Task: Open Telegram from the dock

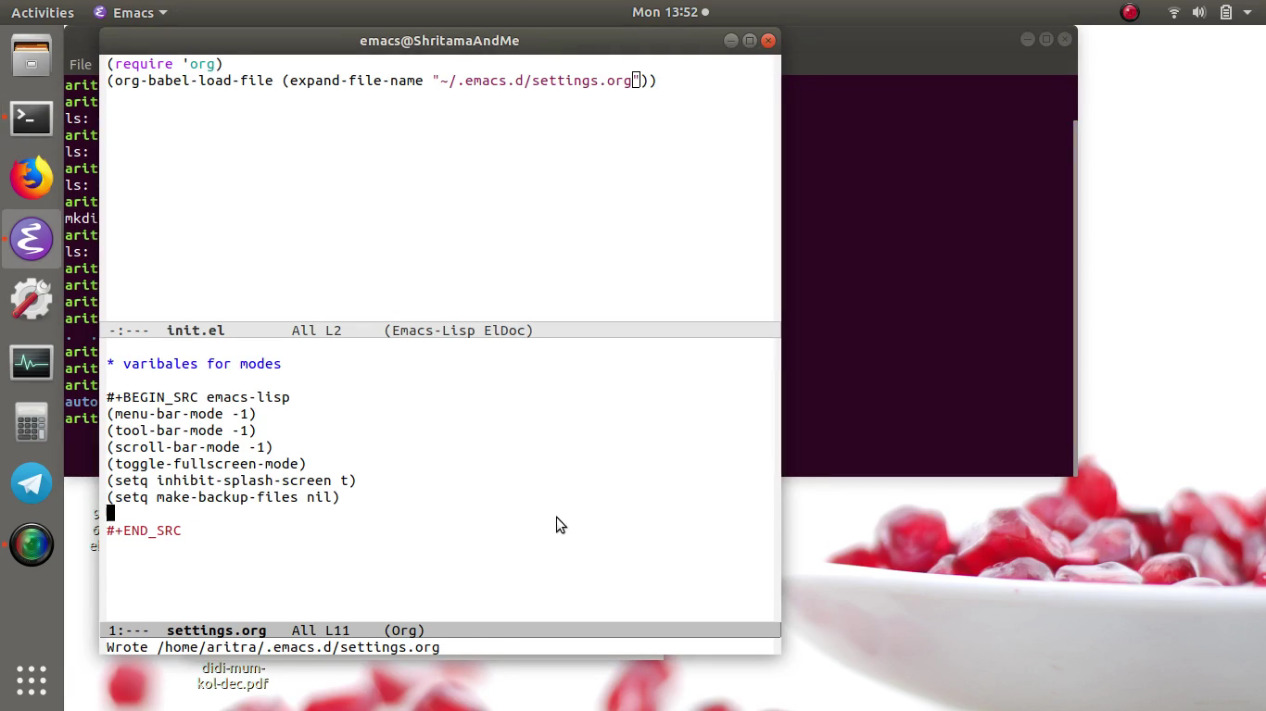Action: pyautogui.click(x=31, y=483)
